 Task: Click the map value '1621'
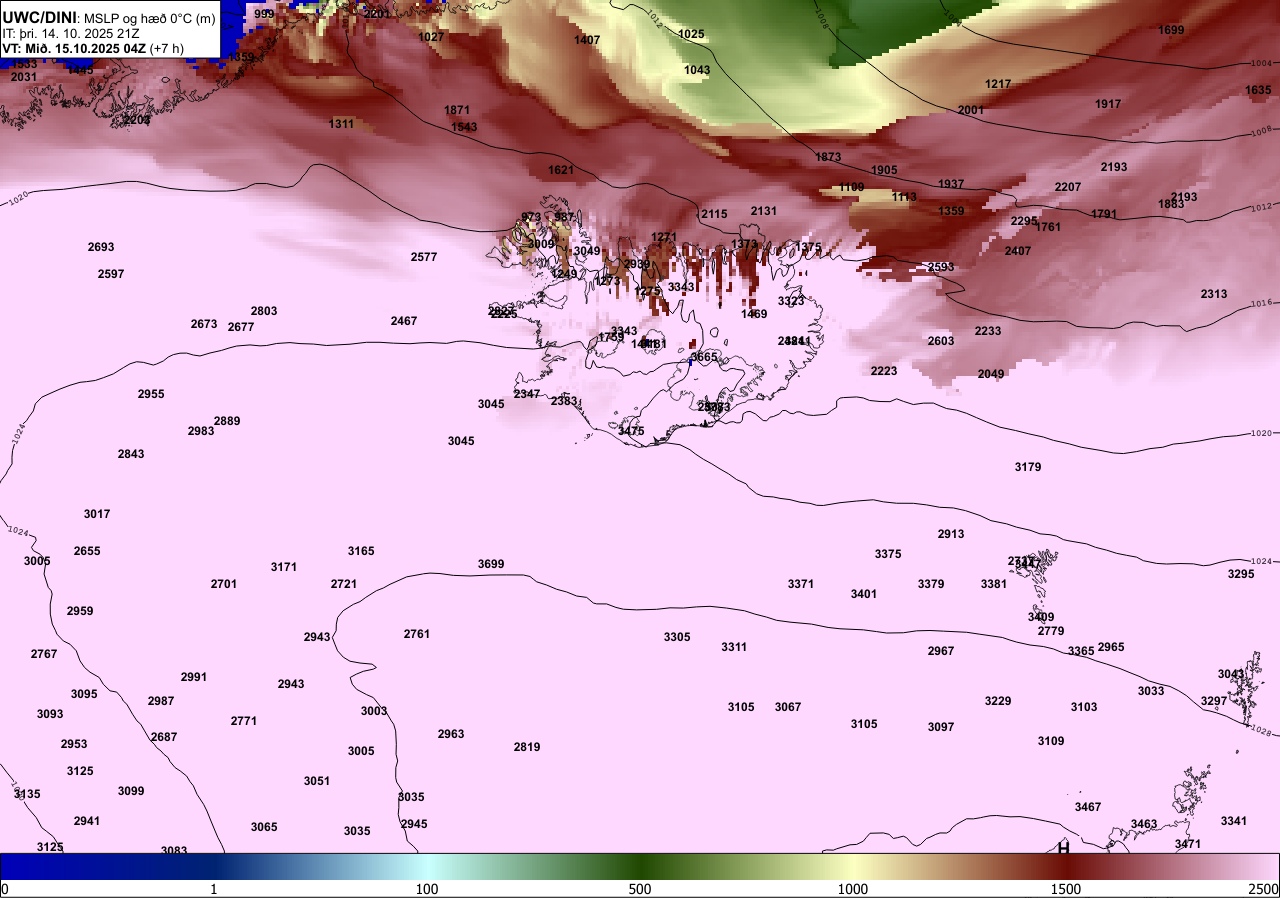click(561, 170)
